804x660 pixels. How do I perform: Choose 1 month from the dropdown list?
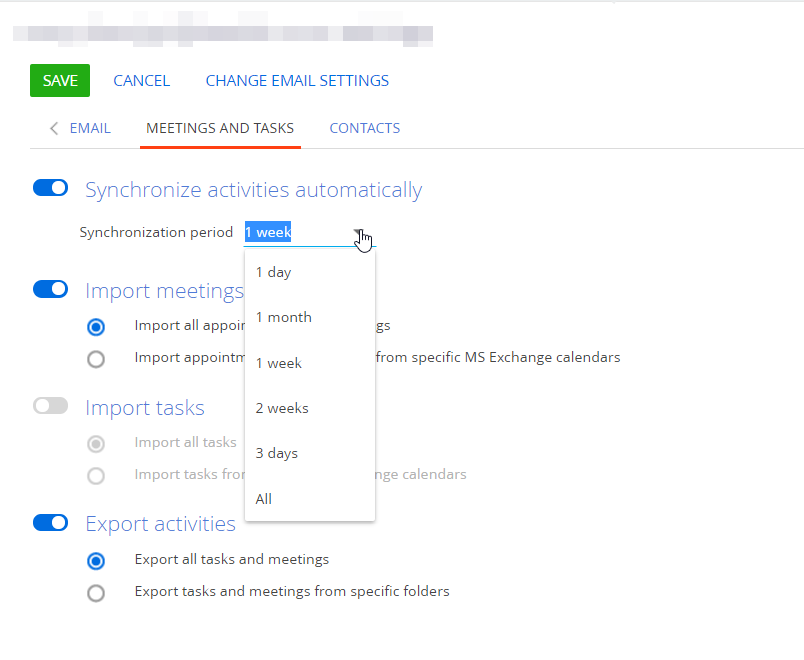pyautogui.click(x=310, y=317)
